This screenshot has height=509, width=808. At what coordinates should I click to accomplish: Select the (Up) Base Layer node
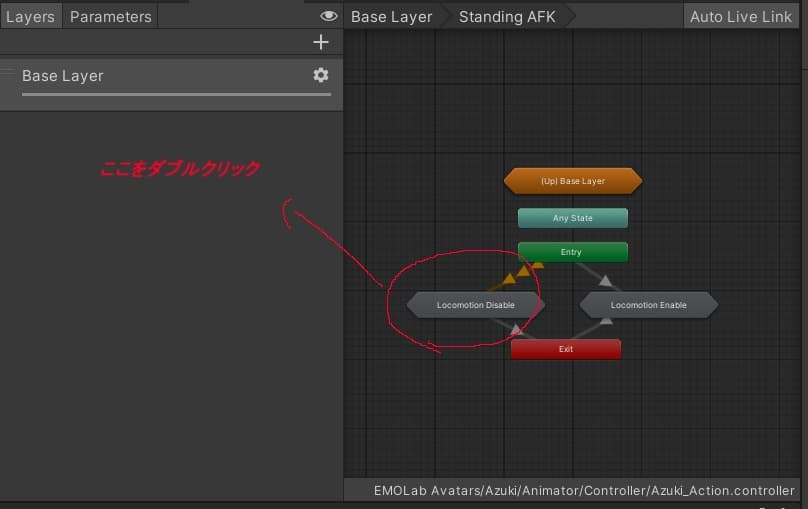(572, 181)
